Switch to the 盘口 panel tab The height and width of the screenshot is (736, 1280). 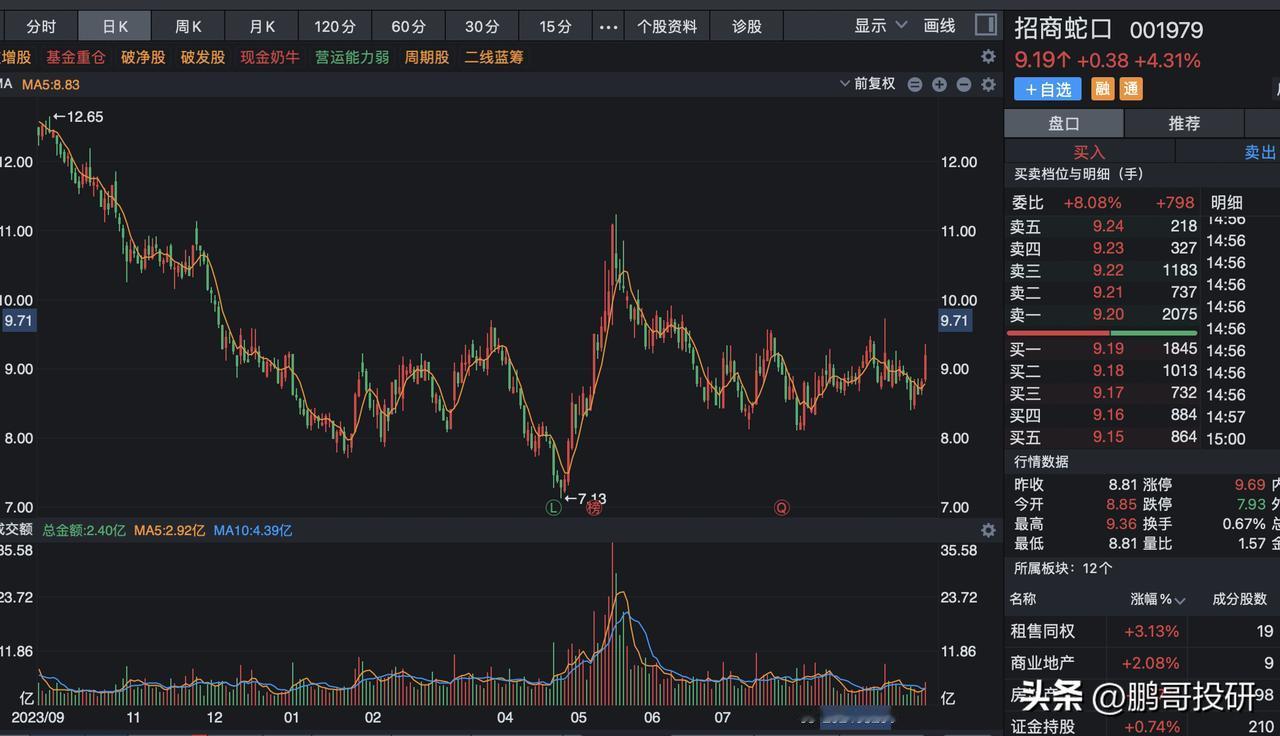[1064, 123]
